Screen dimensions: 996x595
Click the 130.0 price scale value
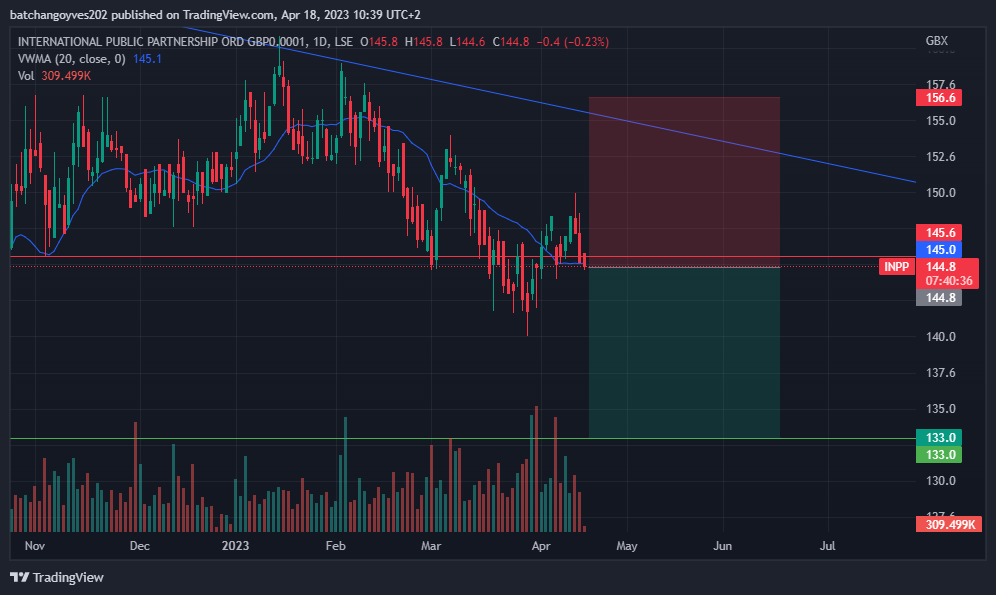(x=941, y=481)
